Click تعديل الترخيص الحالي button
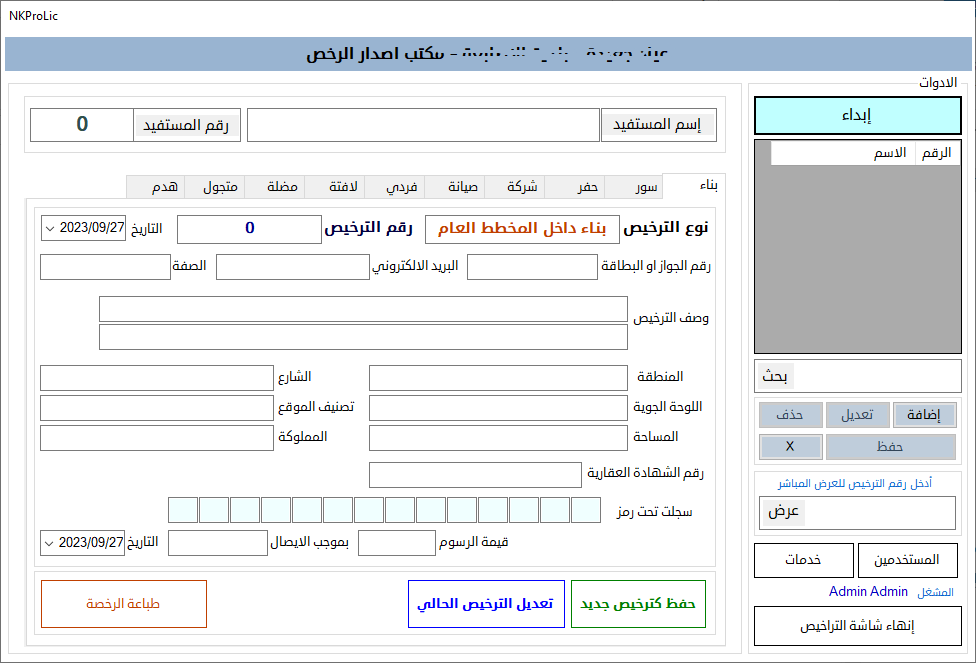 pyautogui.click(x=486, y=604)
